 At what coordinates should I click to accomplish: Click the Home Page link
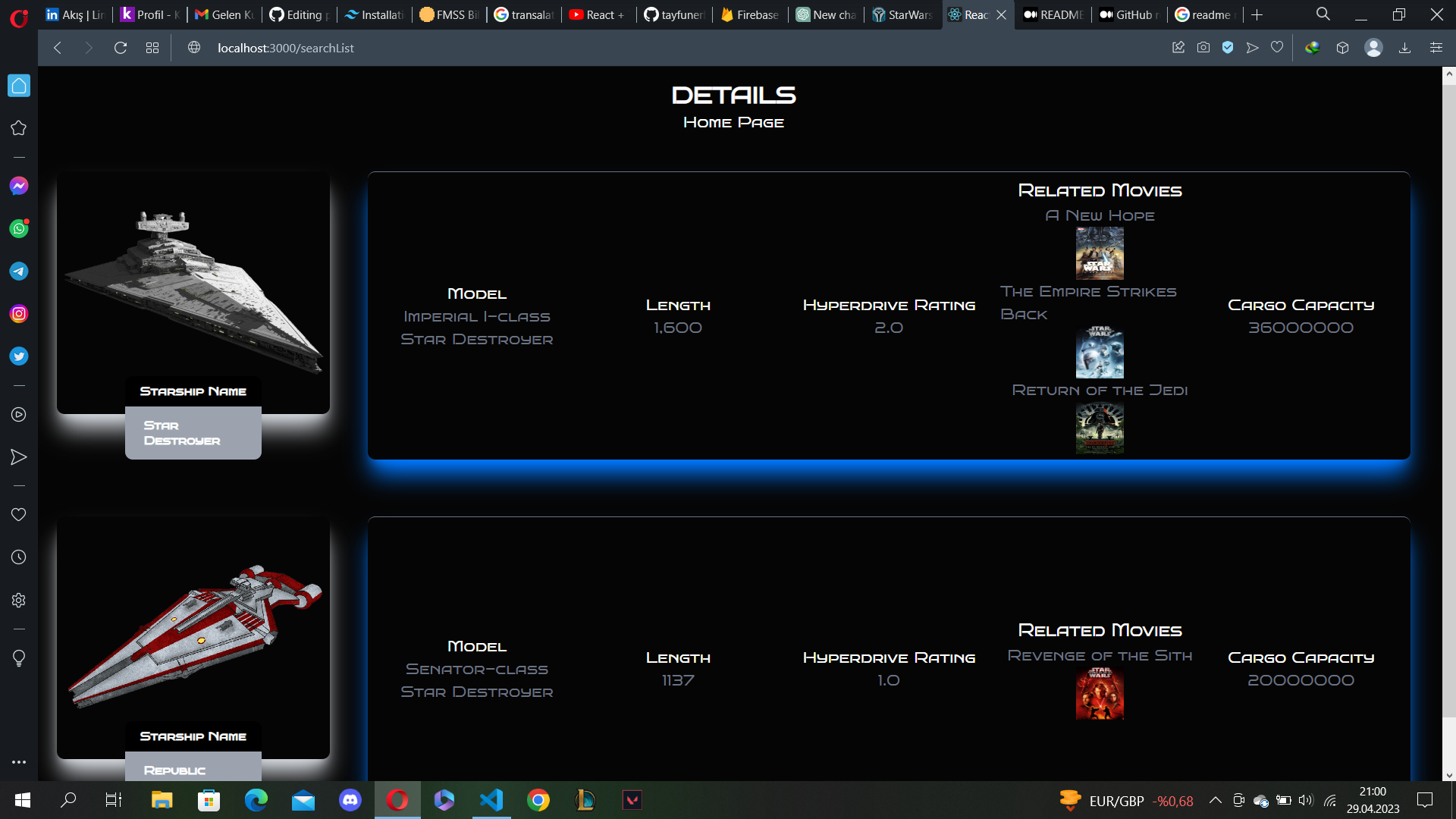pos(733,122)
